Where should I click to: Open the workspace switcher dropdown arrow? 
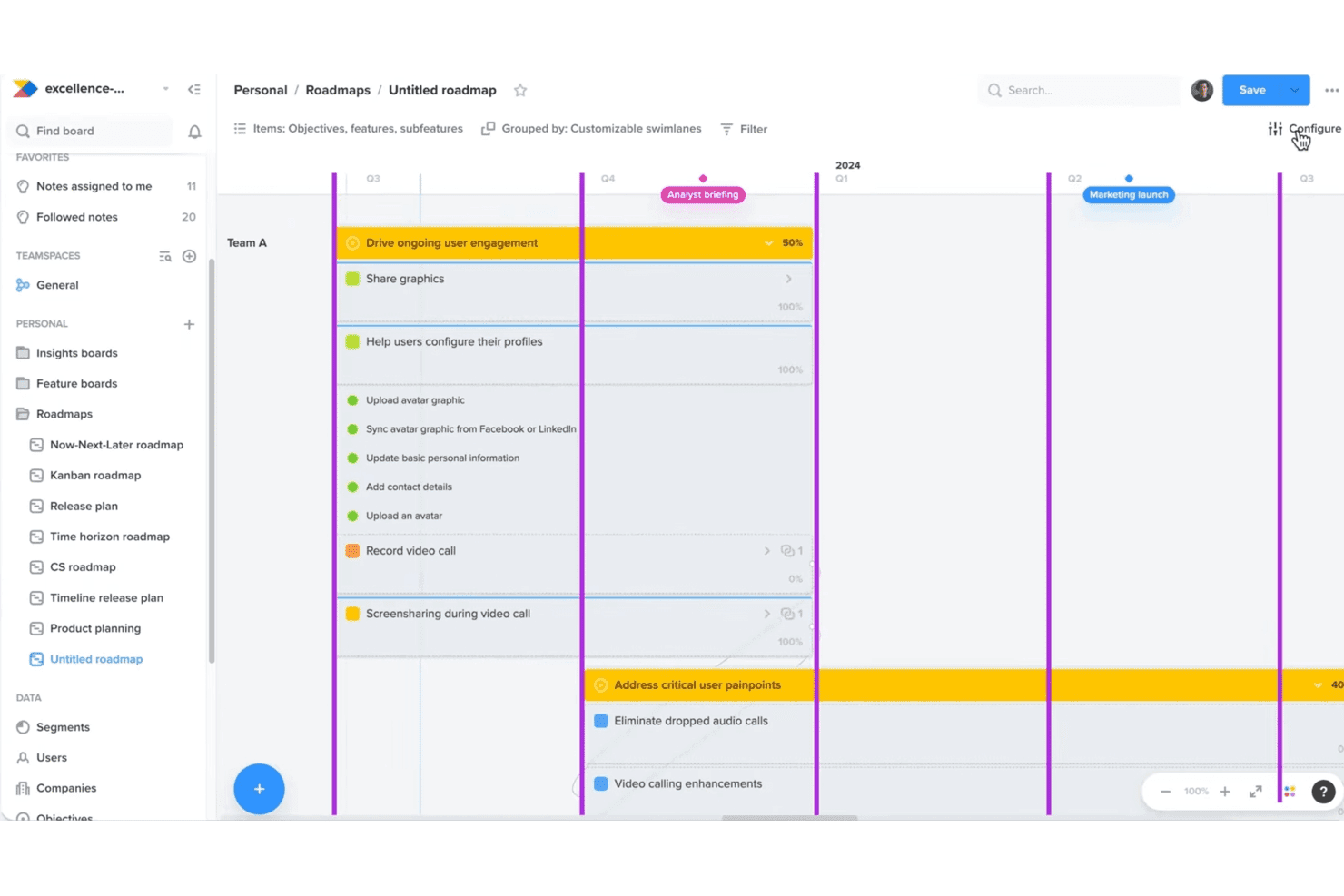[165, 89]
